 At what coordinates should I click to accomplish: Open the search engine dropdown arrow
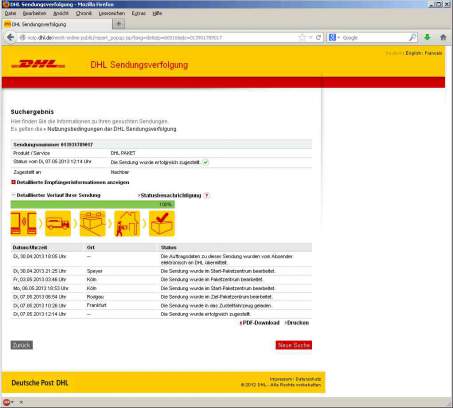338,38
